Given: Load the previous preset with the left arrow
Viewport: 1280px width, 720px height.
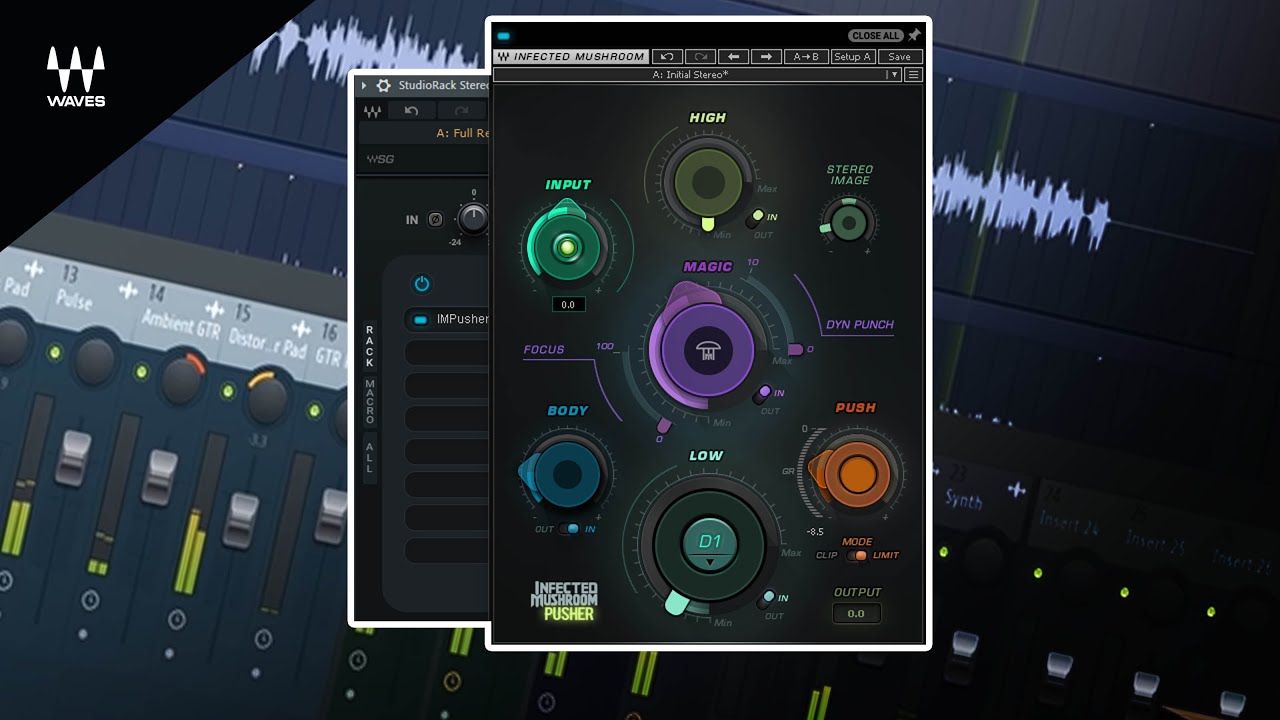Looking at the screenshot, I should [x=733, y=57].
